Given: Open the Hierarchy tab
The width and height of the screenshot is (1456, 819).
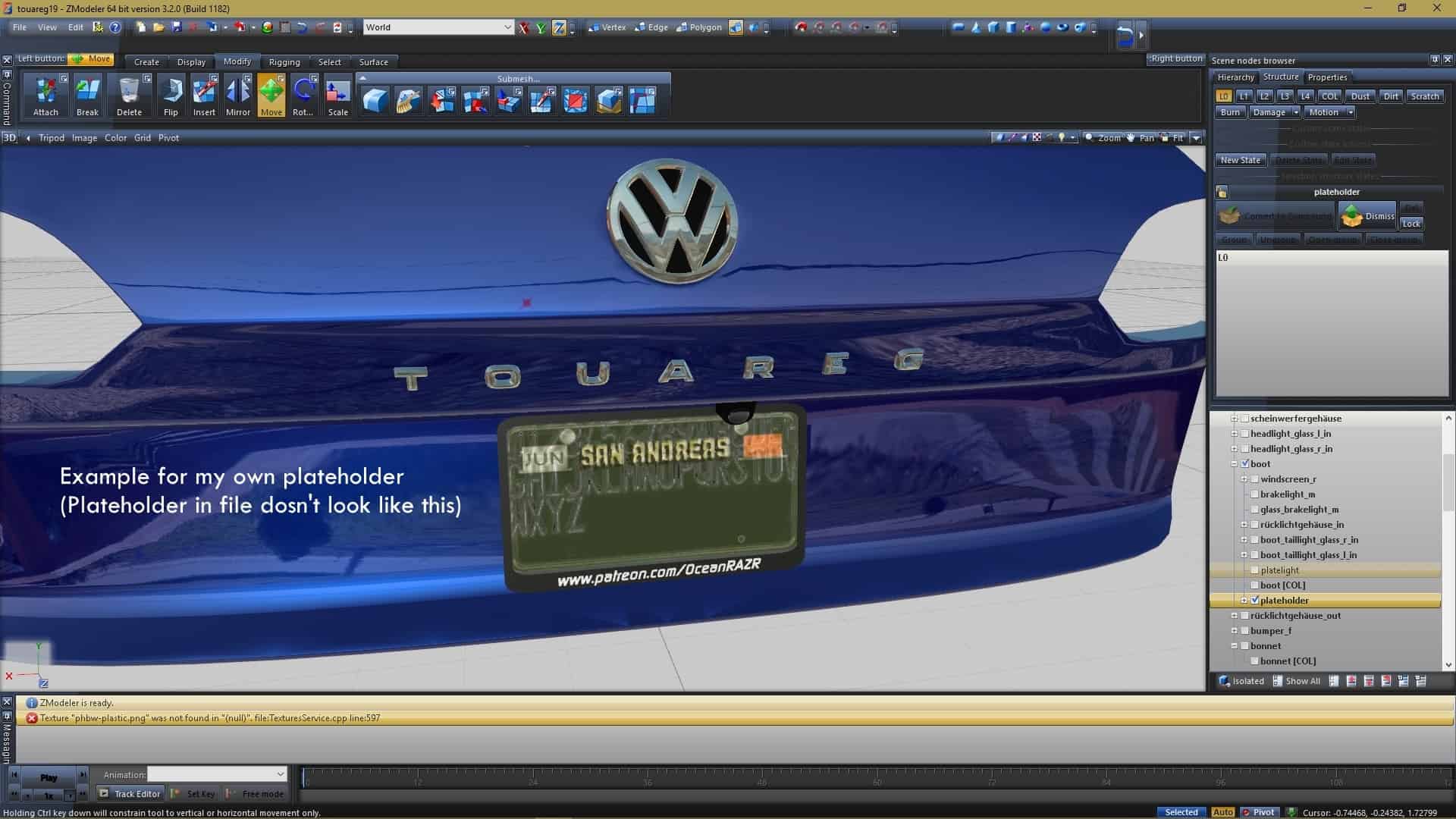Looking at the screenshot, I should [1235, 77].
